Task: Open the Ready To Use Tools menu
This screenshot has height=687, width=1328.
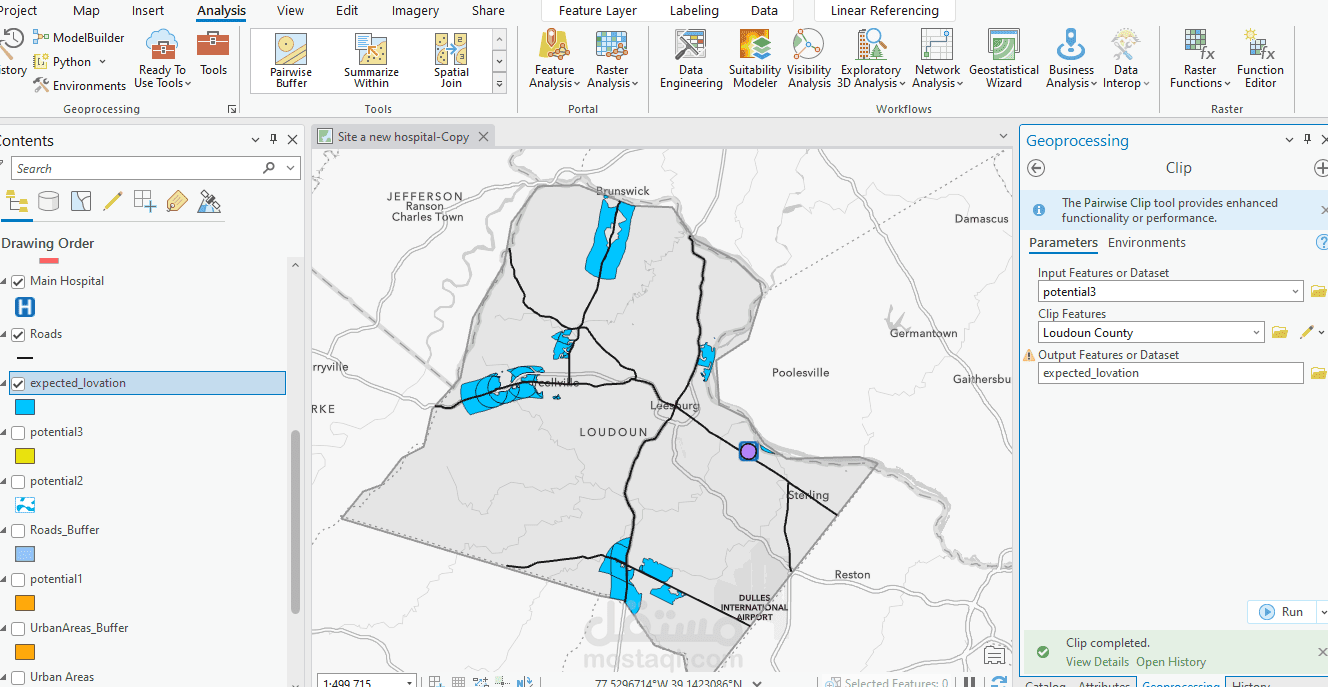Action: [162, 59]
